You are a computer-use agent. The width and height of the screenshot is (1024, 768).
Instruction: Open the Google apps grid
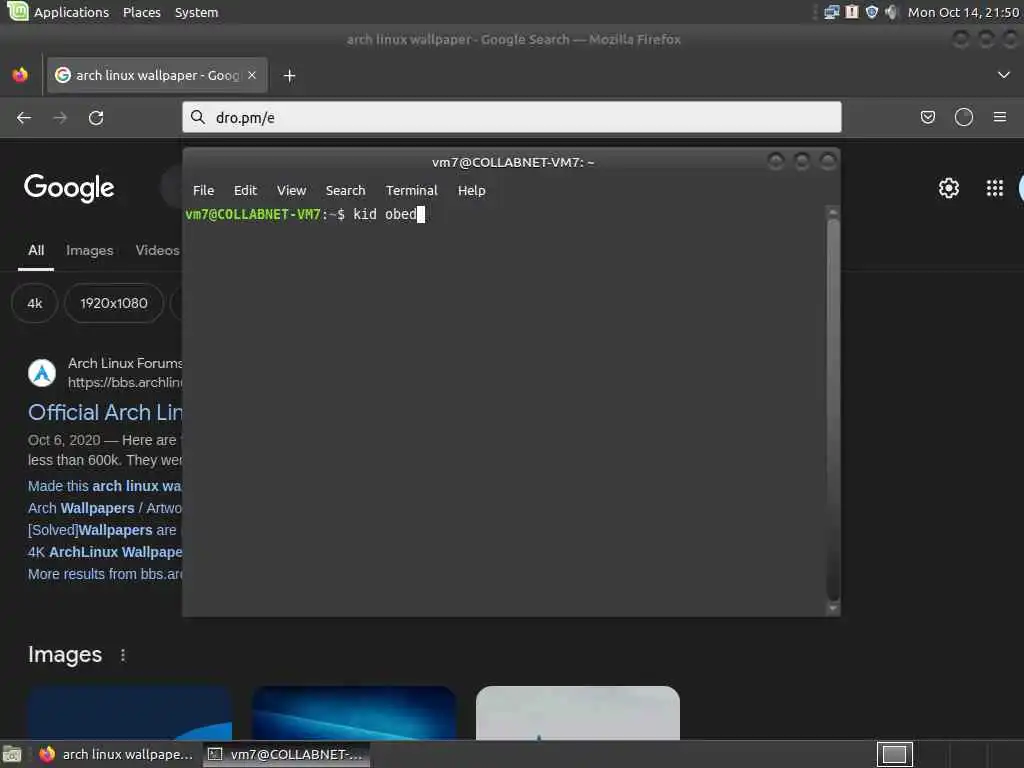tap(994, 188)
